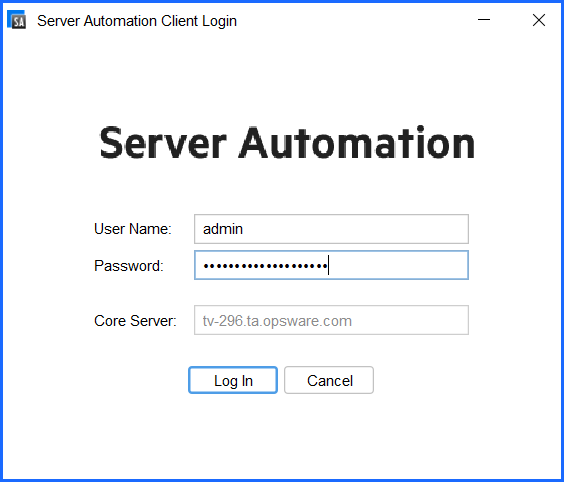Image resolution: width=564 pixels, height=482 pixels.
Task: Click into the Password input field
Action: [x=331, y=265]
